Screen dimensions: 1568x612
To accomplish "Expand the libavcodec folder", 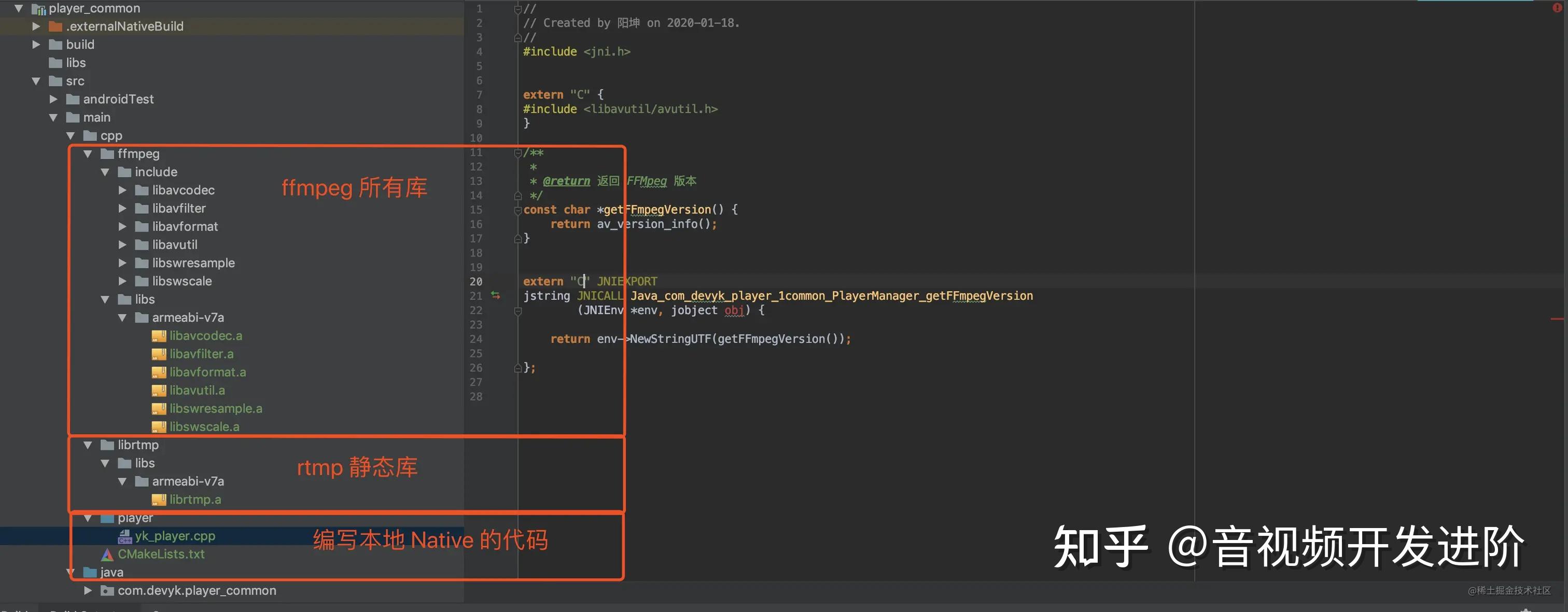I will [122, 190].
